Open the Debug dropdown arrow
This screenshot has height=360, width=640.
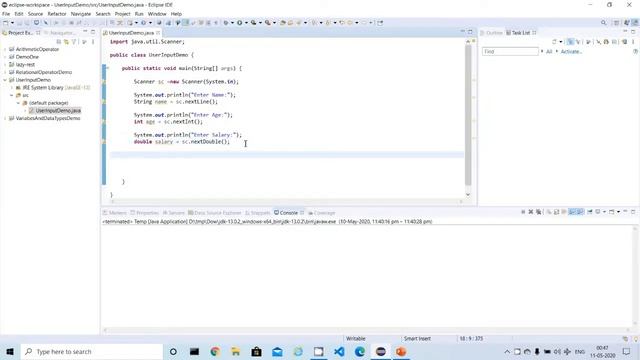(232, 23)
